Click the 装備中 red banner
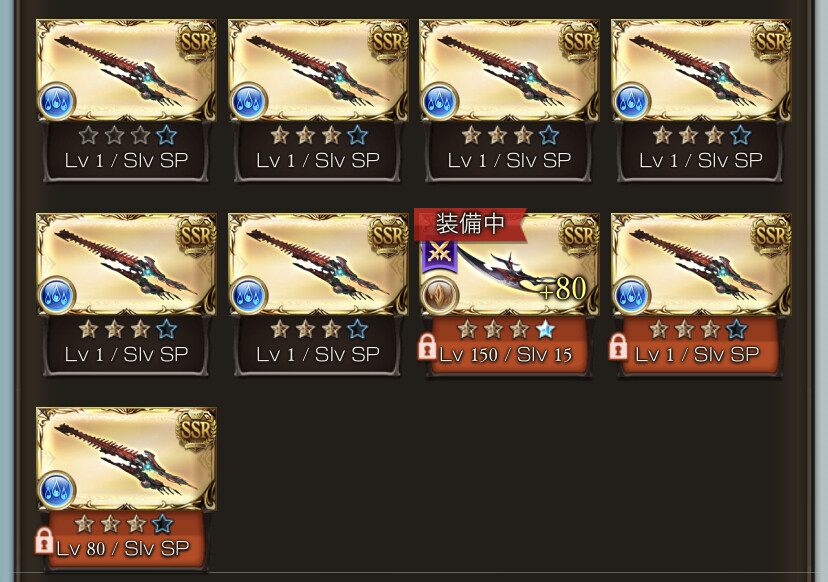828x582 pixels. tap(470, 224)
